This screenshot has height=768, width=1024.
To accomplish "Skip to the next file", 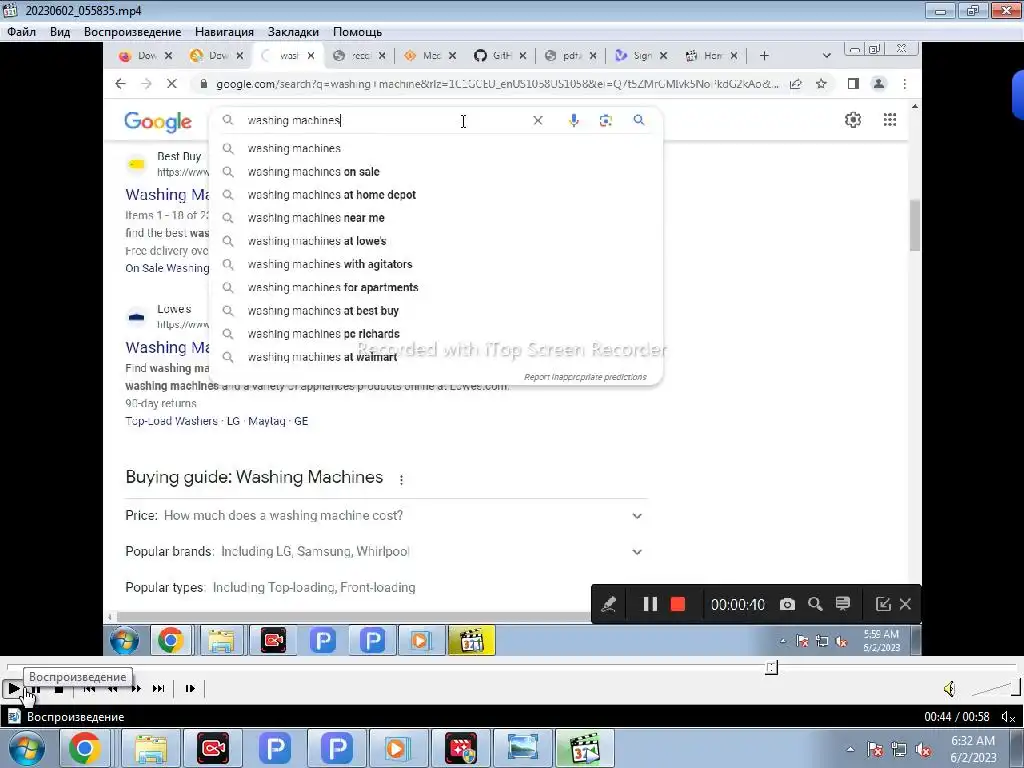I will [x=159, y=688].
